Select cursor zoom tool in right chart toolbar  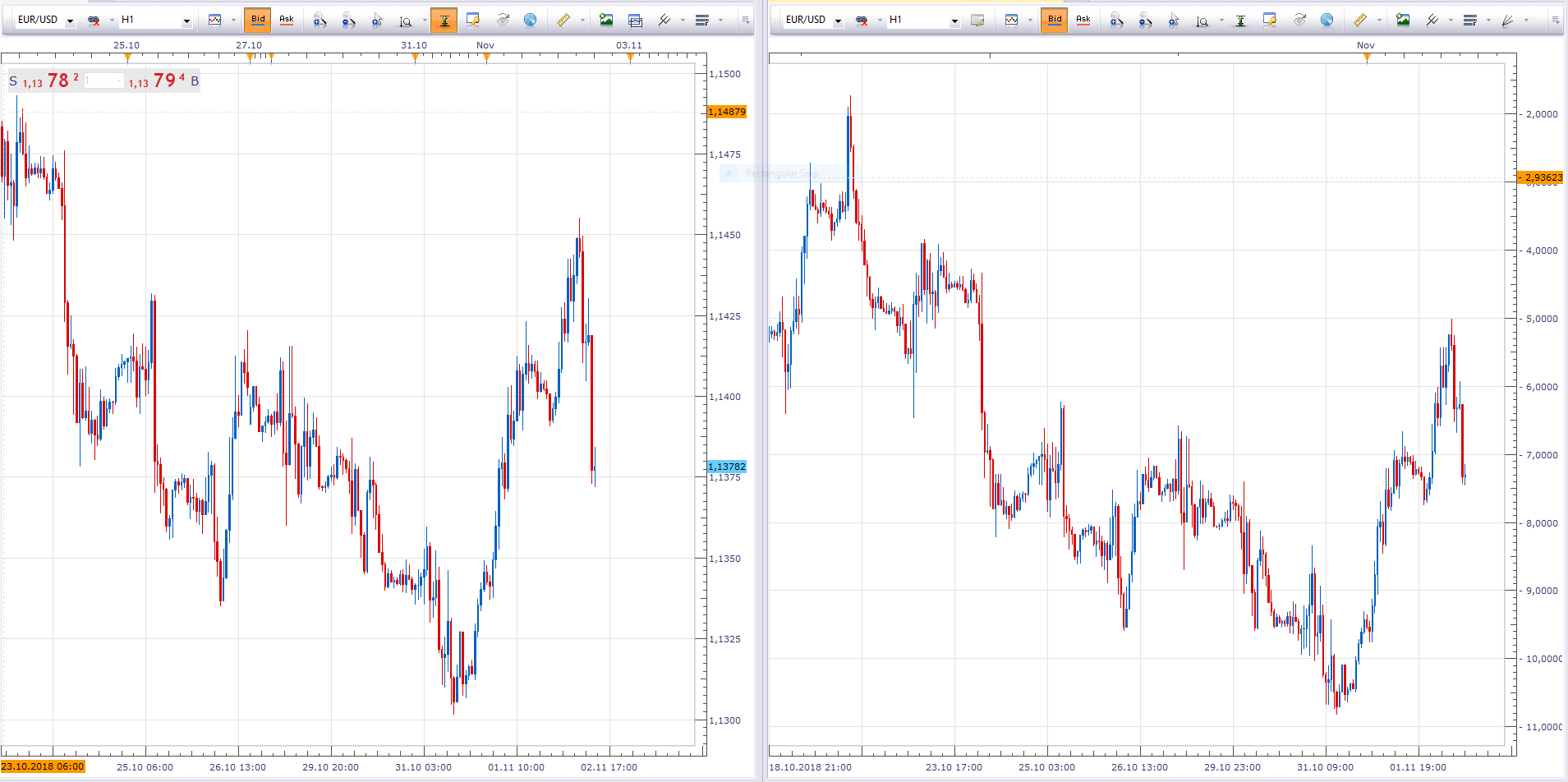coord(1174,20)
